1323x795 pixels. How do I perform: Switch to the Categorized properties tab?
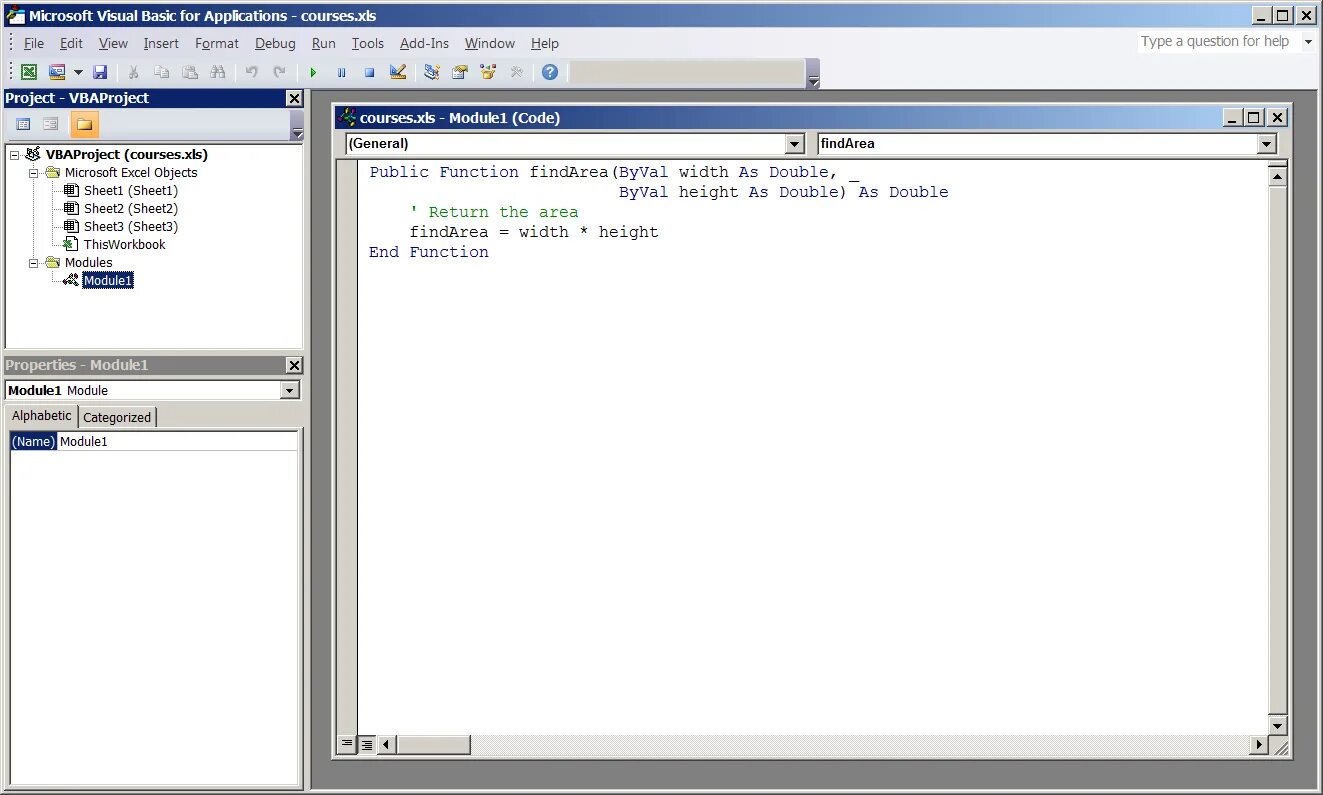click(x=117, y=417)
